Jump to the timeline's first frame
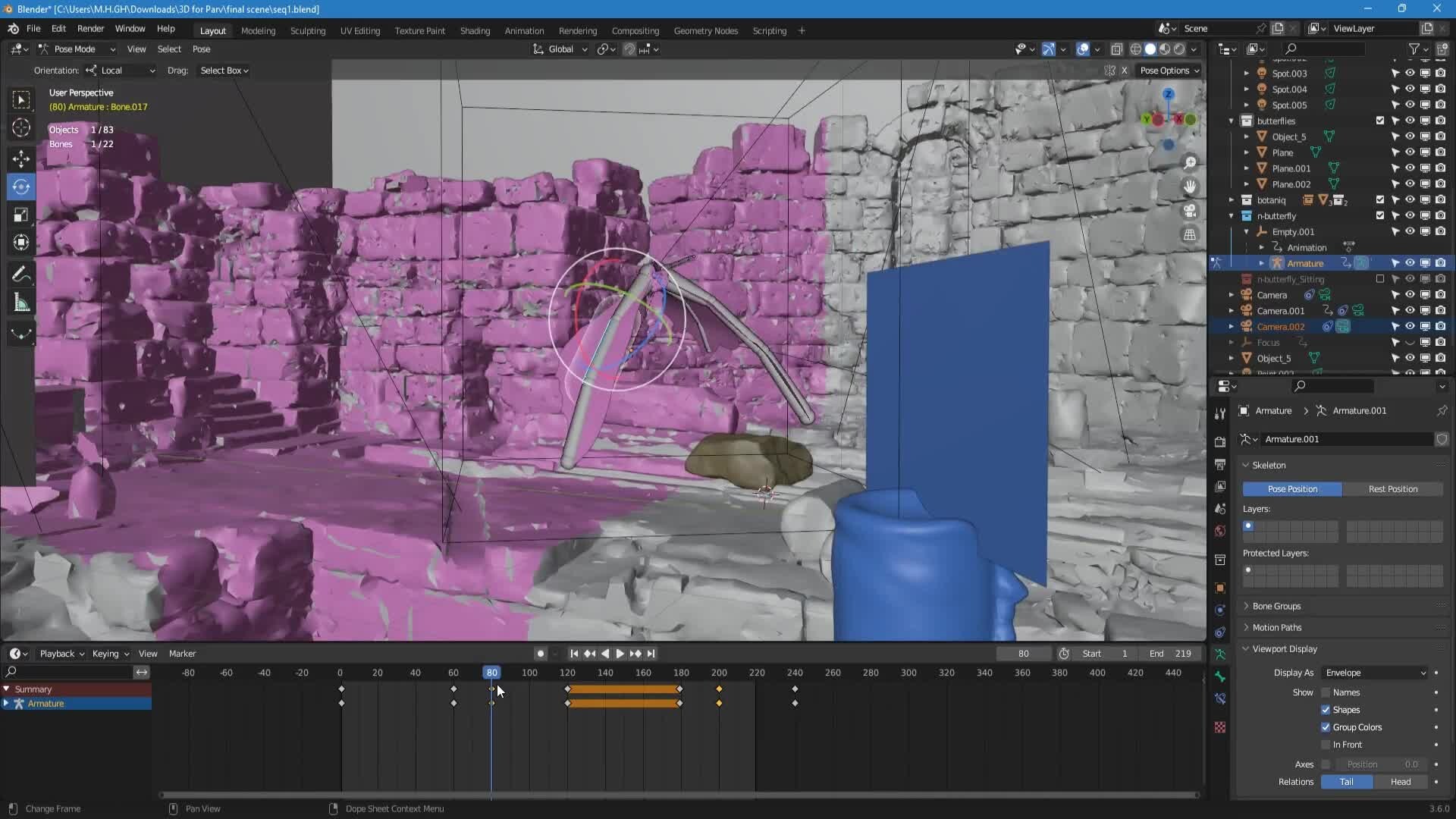Image resolution: width=1456 pixels, height=819 pixels. pyautogui.click(x=574, y=654)
